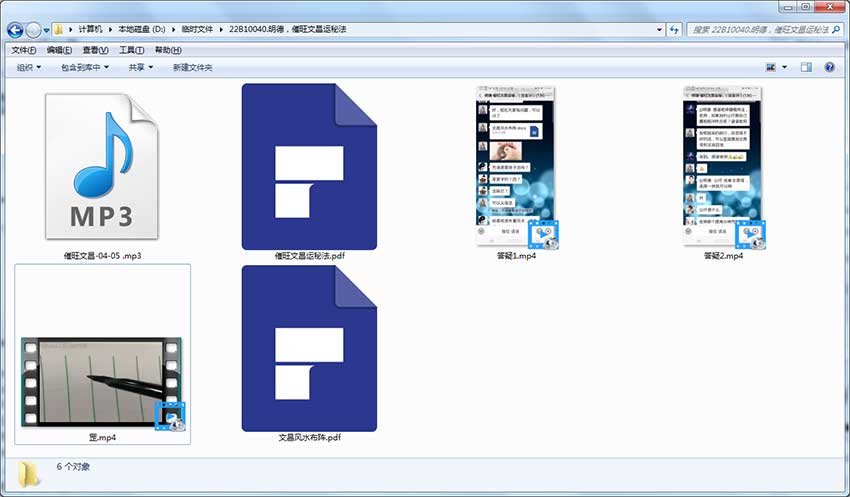
Task: Open the 编辑(E) menu
Action: click(59, 50)
